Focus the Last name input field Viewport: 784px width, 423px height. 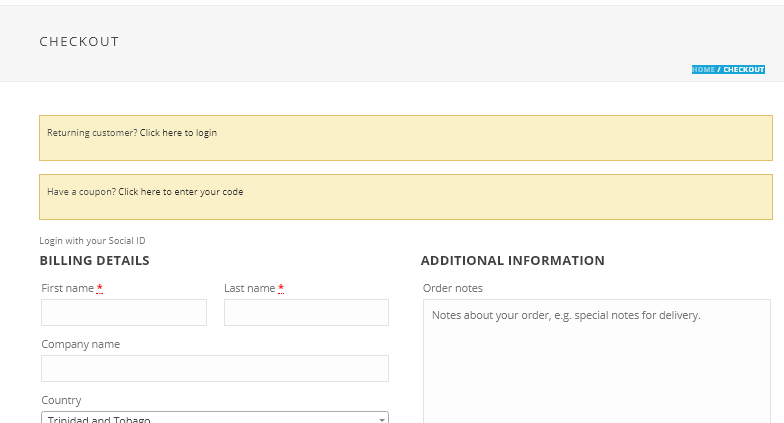pyautogui.click(x=306, y=313)
